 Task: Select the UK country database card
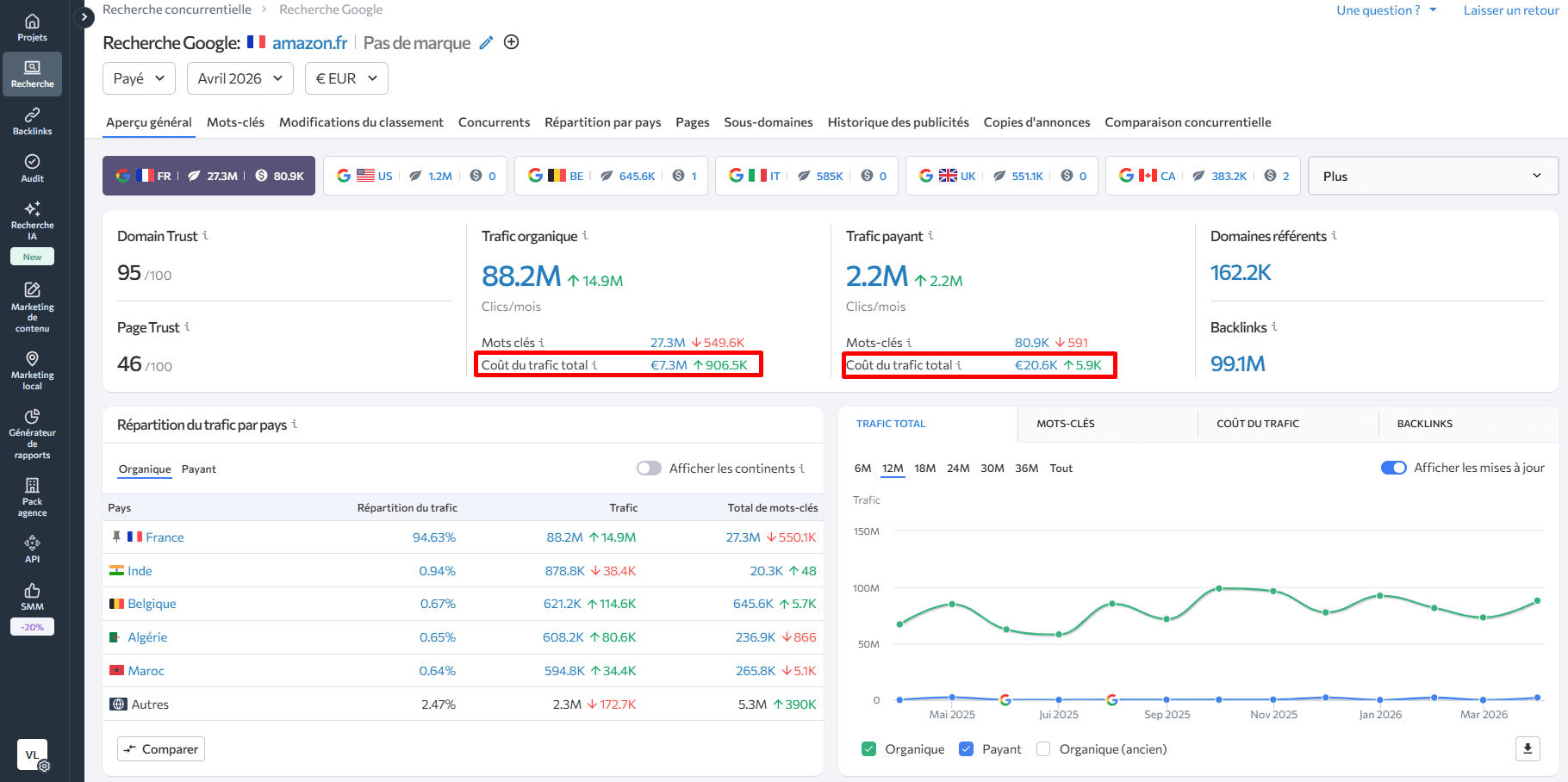coord(1002,176)
